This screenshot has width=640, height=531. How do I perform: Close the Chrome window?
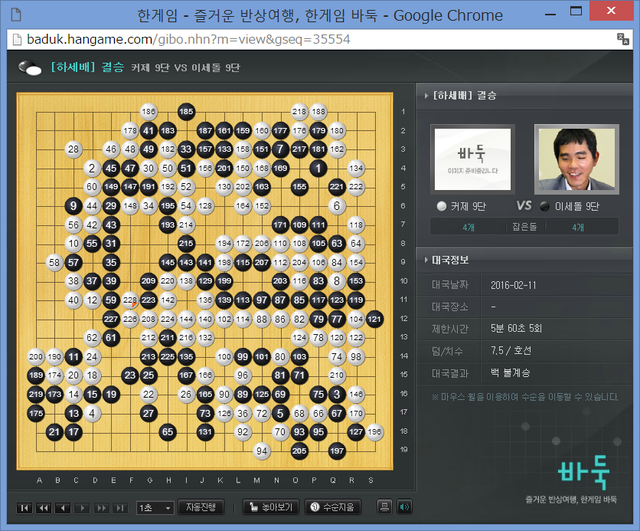(611, 11)
